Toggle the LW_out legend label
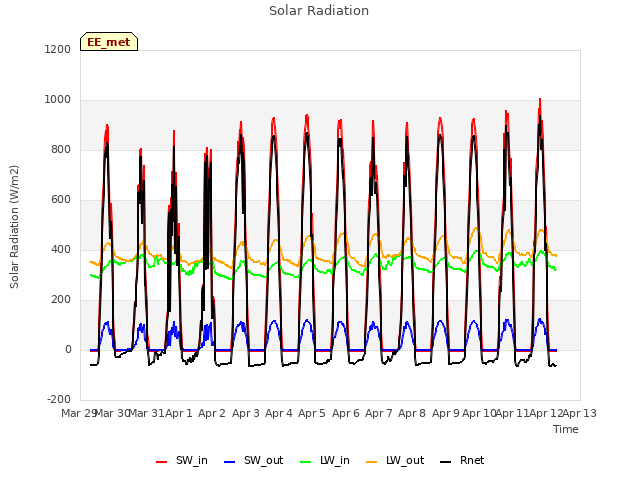Image resolution: width=640 pixels, height=480 pixels. [405, 460]
